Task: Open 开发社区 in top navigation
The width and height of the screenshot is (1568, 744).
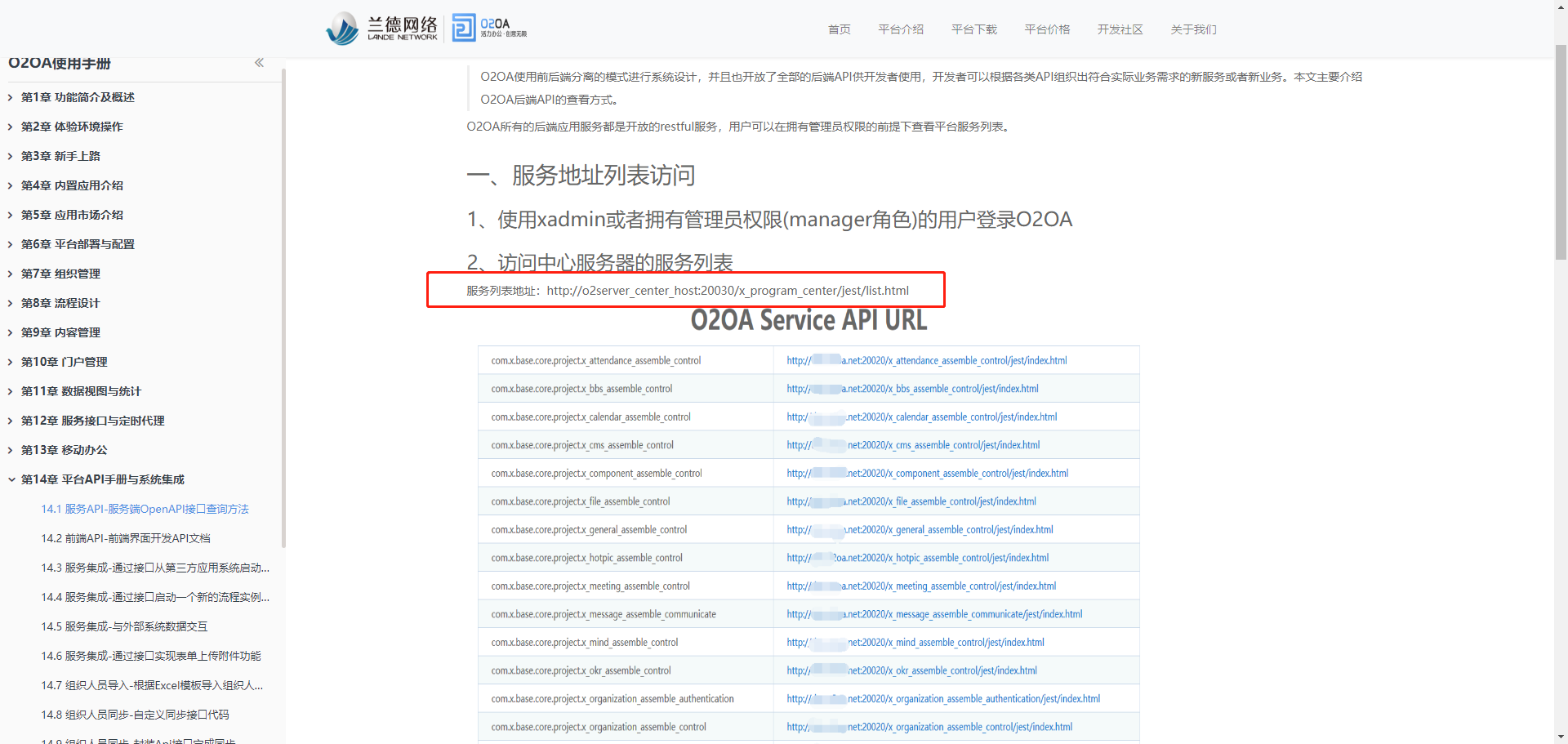Action: click(1120, 29)
